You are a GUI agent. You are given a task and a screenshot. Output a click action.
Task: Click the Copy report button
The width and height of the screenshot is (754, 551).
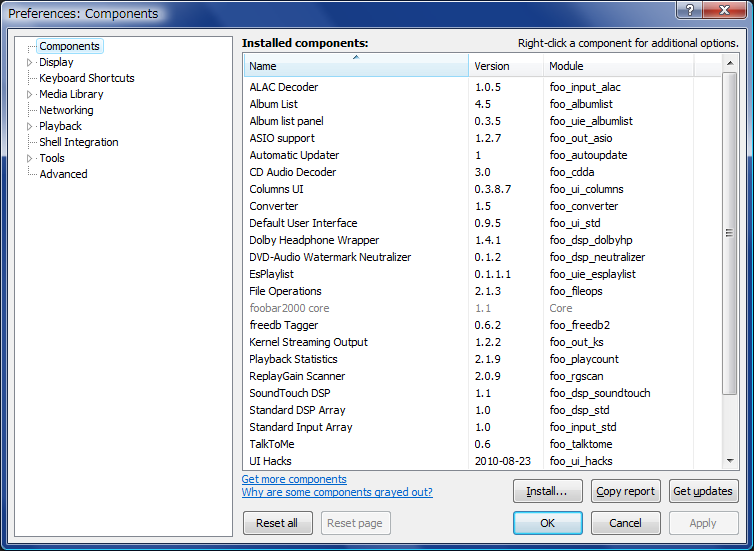point(626,491)
